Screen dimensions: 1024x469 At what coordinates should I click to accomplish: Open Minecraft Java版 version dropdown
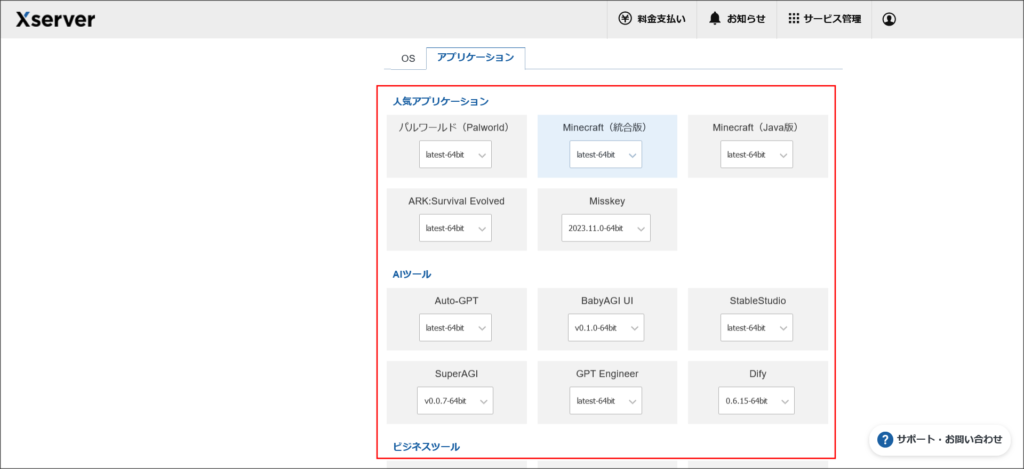click(756, 155)
